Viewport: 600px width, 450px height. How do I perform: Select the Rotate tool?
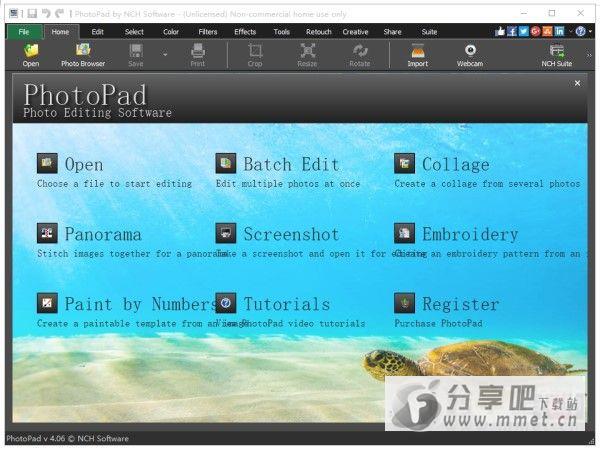point(360,55)
